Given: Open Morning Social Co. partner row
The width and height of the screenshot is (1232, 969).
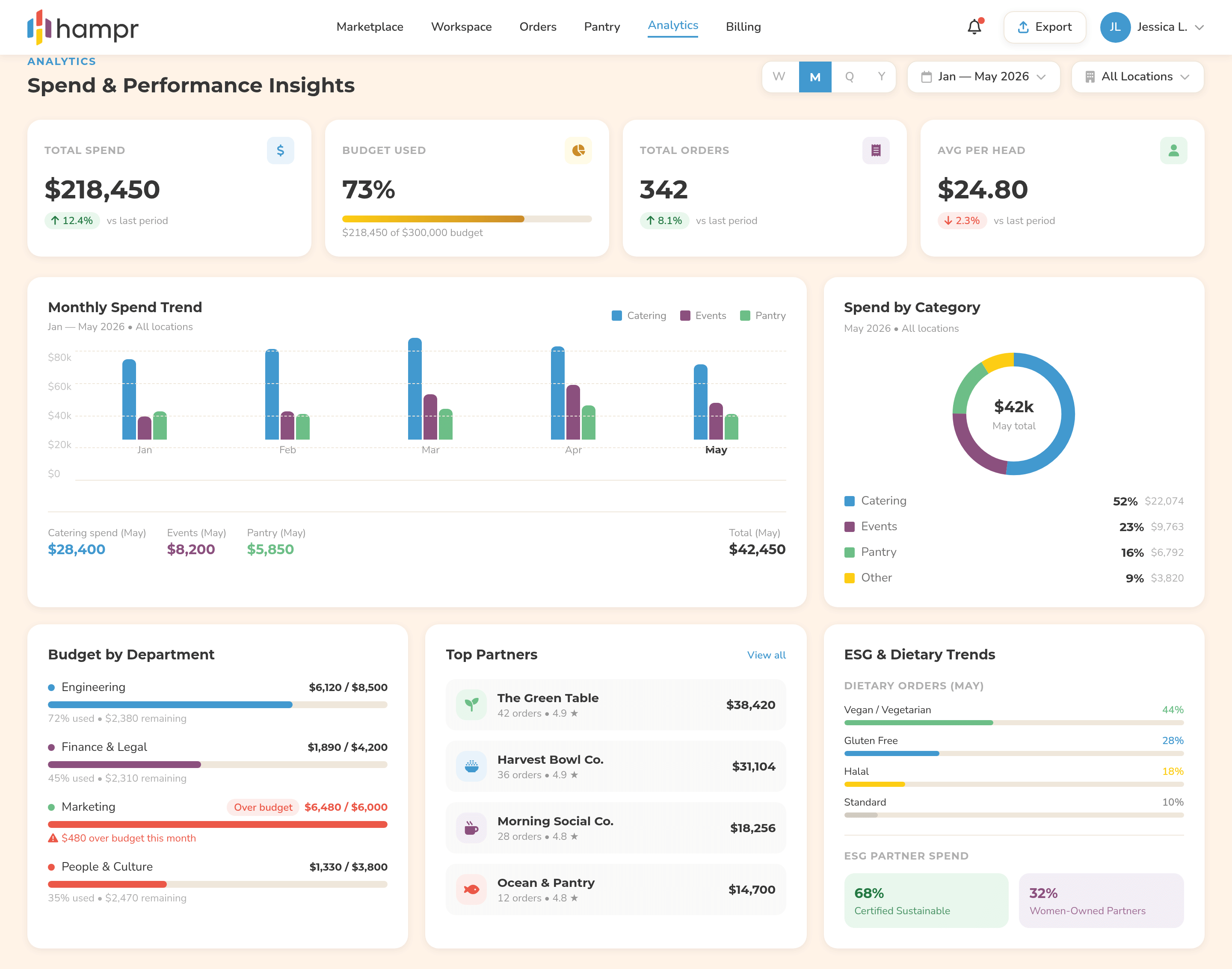Looking at the screenshot, I should (x=616, y=828).
